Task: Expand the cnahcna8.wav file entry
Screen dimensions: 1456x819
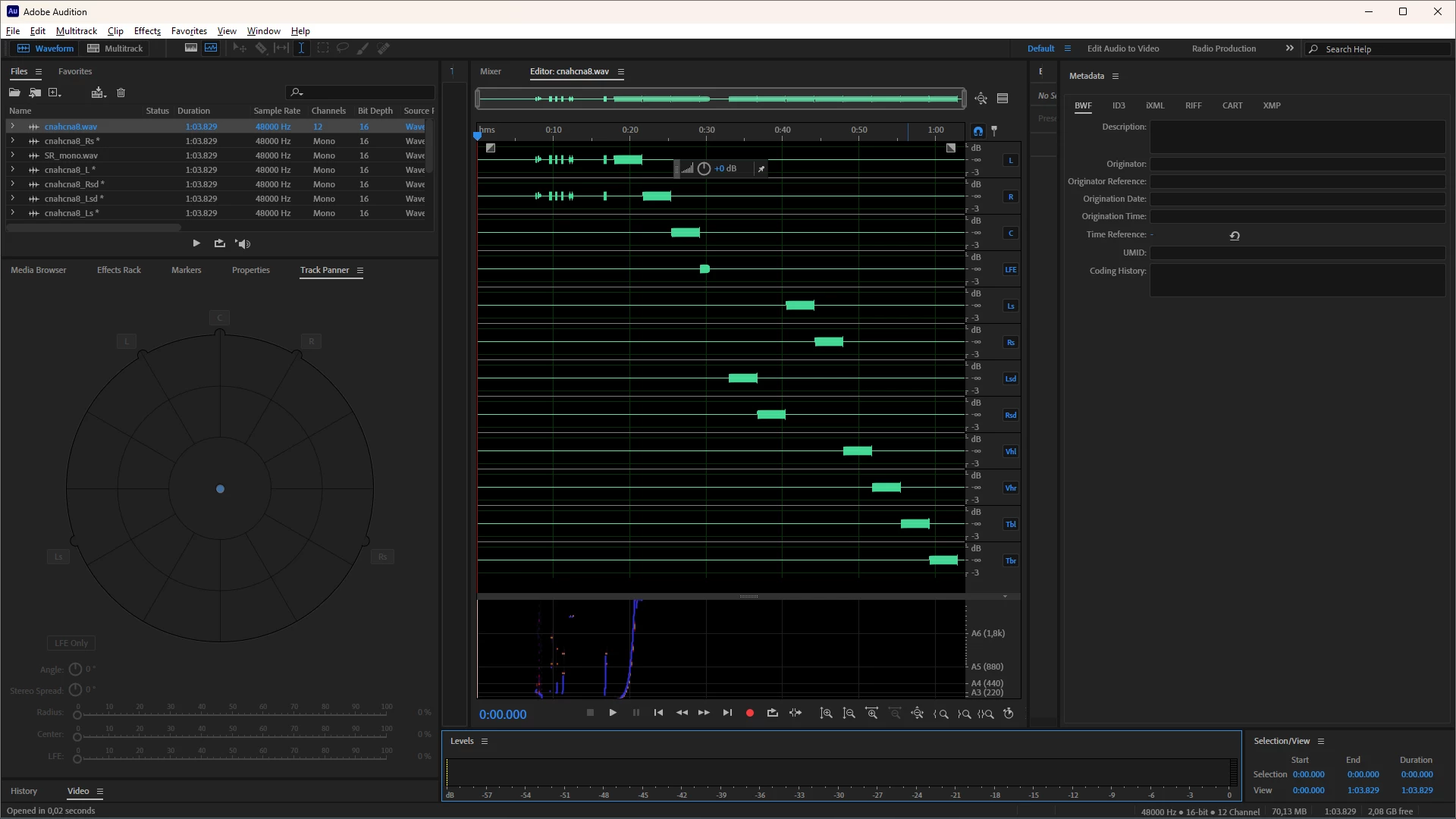Action: tap(12, 127)
